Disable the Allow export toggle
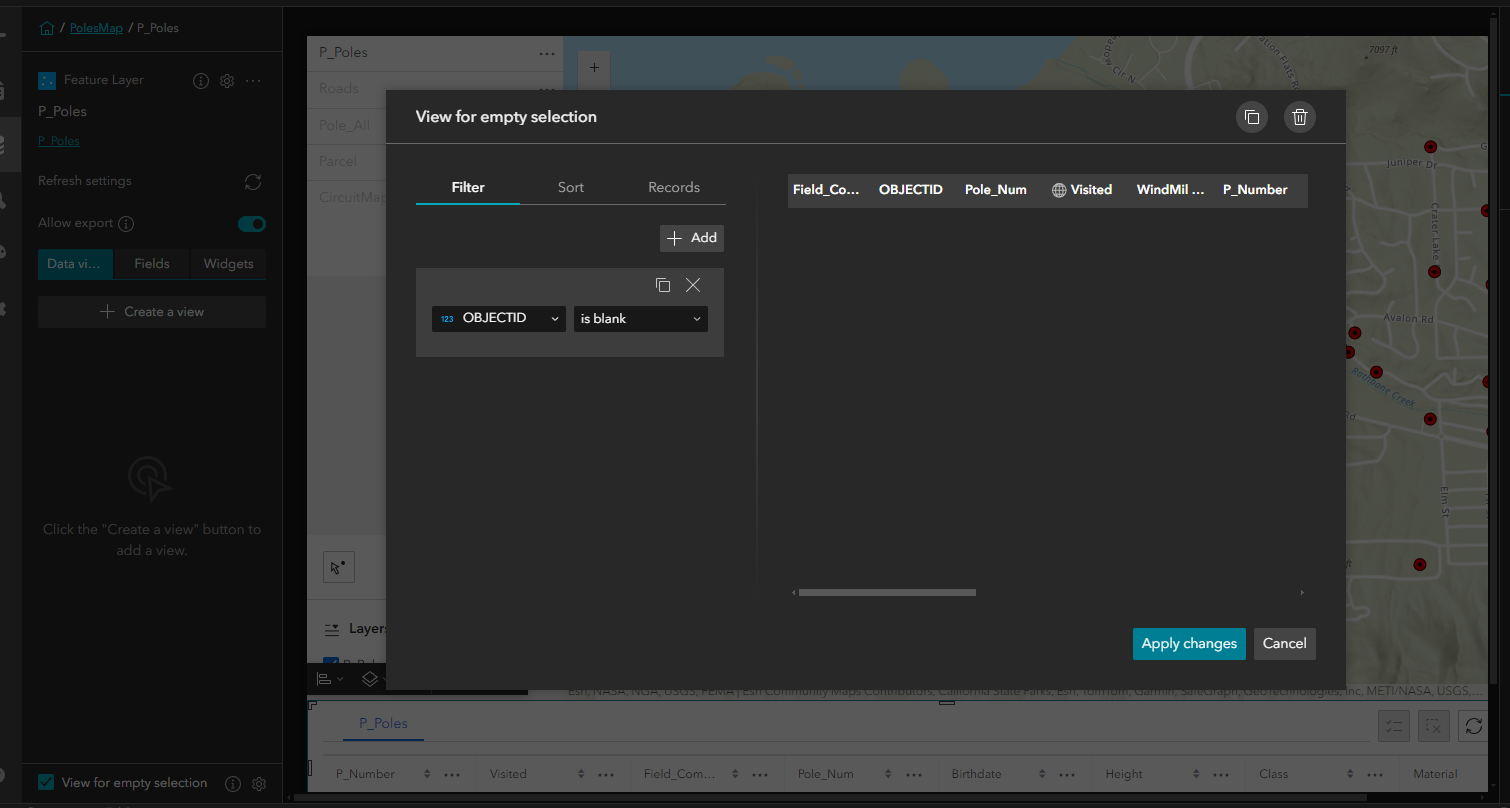Image resolution: width=1510 pixels, height=808 pixels. click(251, 224)
